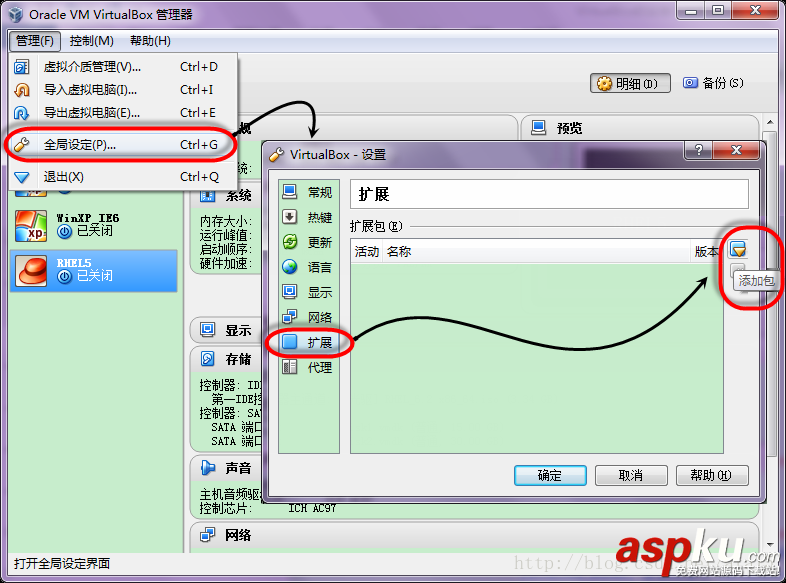Click the screen icon next to 显示 in settings
Image resolution: width=786 pixels, height=583 pixels.
[290, 292]
